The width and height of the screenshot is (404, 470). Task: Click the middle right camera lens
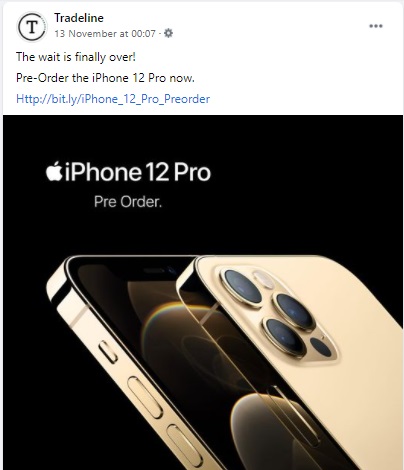(293, 311)
